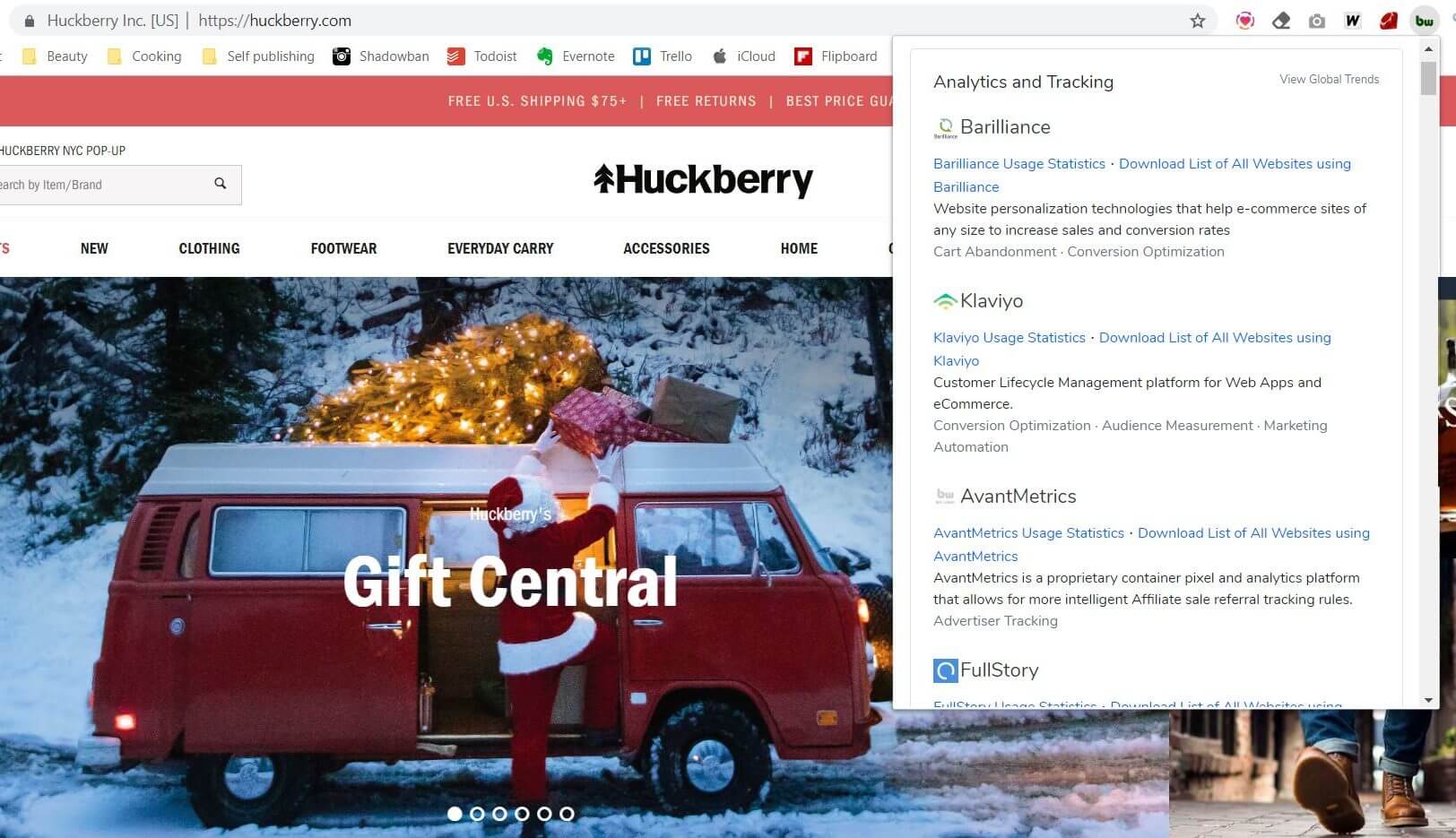This screenshot has width=1456, height=838.
Task: Select the second carousel slide dot
Action: (477, 814)
